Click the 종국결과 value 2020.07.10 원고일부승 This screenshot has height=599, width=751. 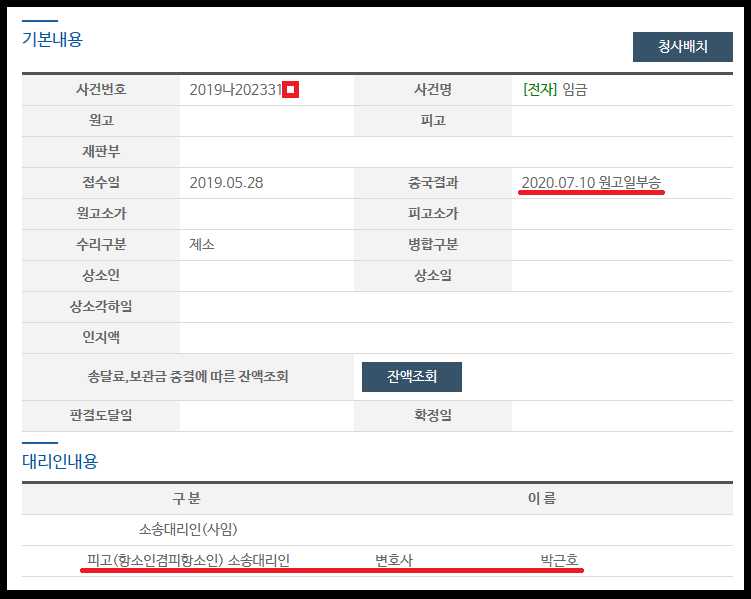point(590,183)
